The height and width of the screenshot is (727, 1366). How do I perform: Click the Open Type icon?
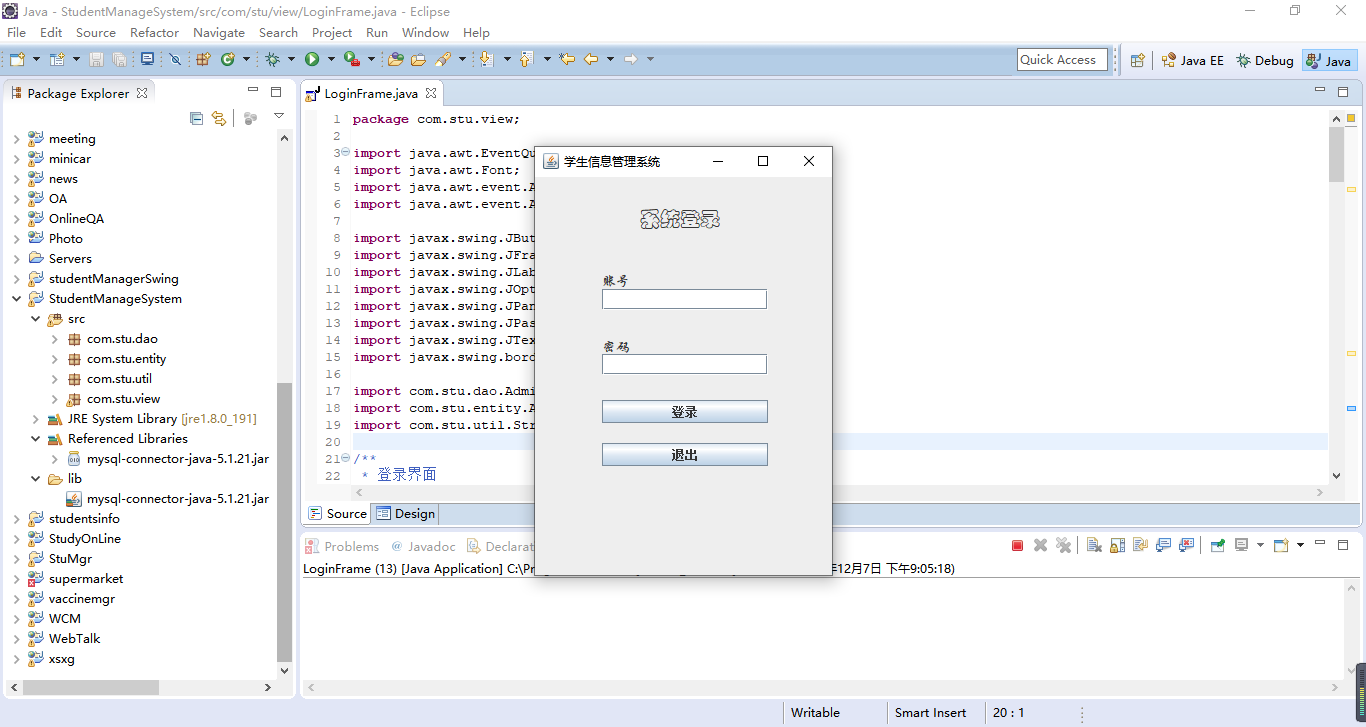(395, 59)
